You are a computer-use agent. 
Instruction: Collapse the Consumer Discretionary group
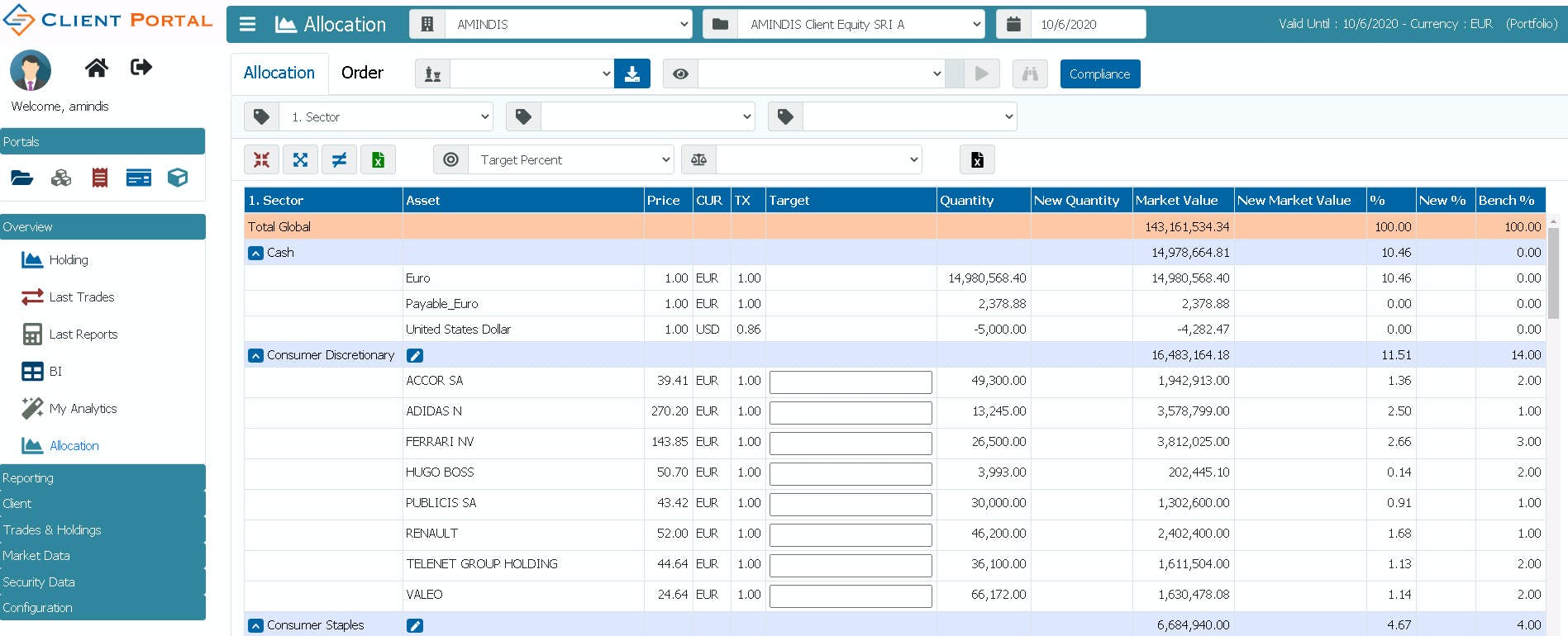(255, 355)
